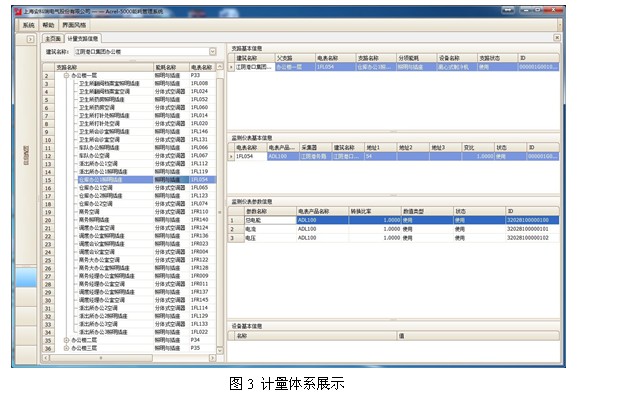Viewport: 629px width, 393px height.
Task: Click 变比 column header in meter info
Action: 478,148
